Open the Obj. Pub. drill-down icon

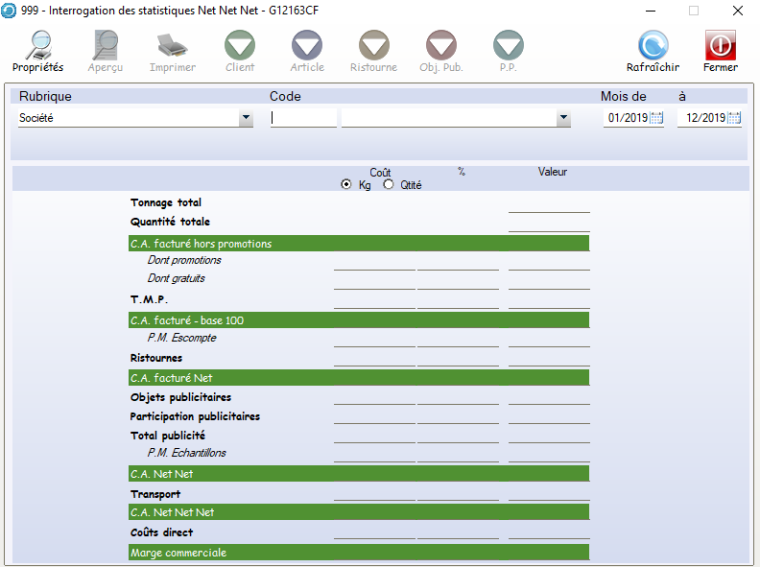pos(441,46)
